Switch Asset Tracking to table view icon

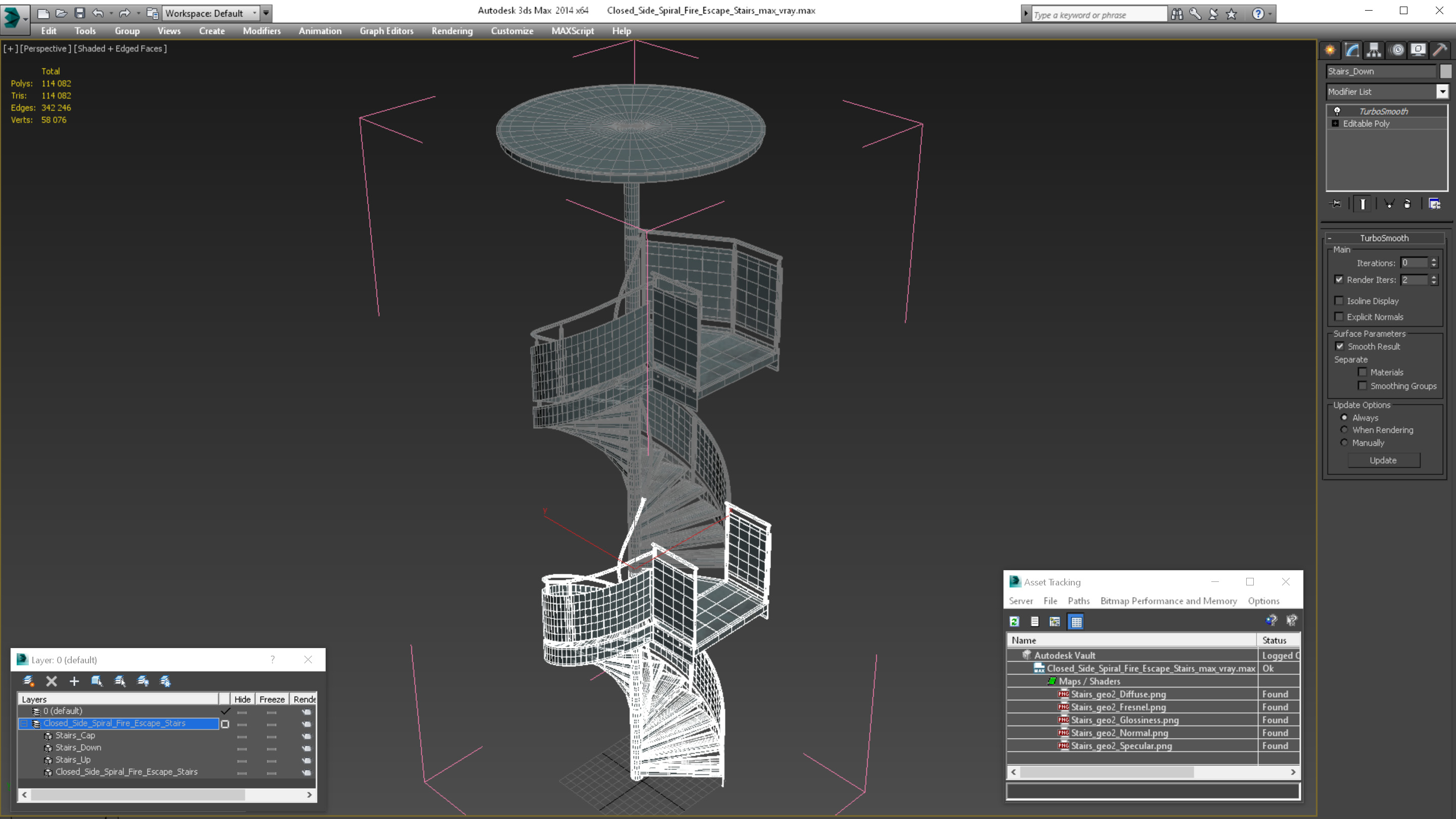(x=1076, y=622)
